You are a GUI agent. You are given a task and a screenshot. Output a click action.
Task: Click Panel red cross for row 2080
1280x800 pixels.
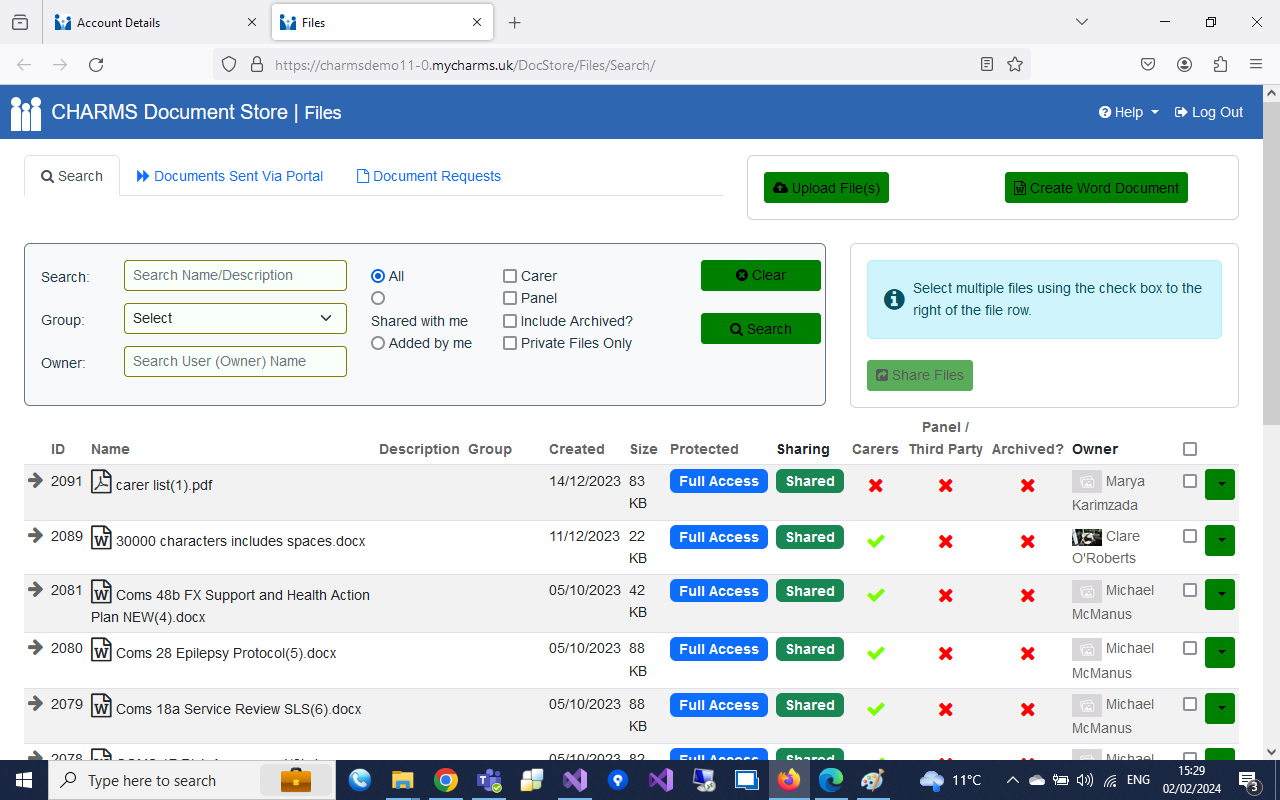point(945,653)
